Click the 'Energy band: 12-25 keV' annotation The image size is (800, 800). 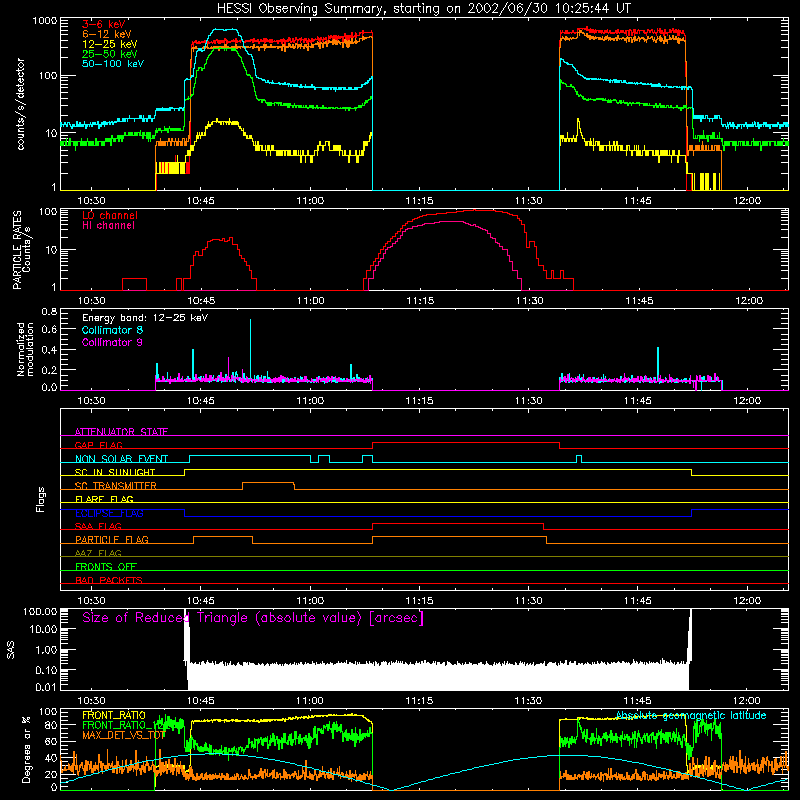point(145,318)
